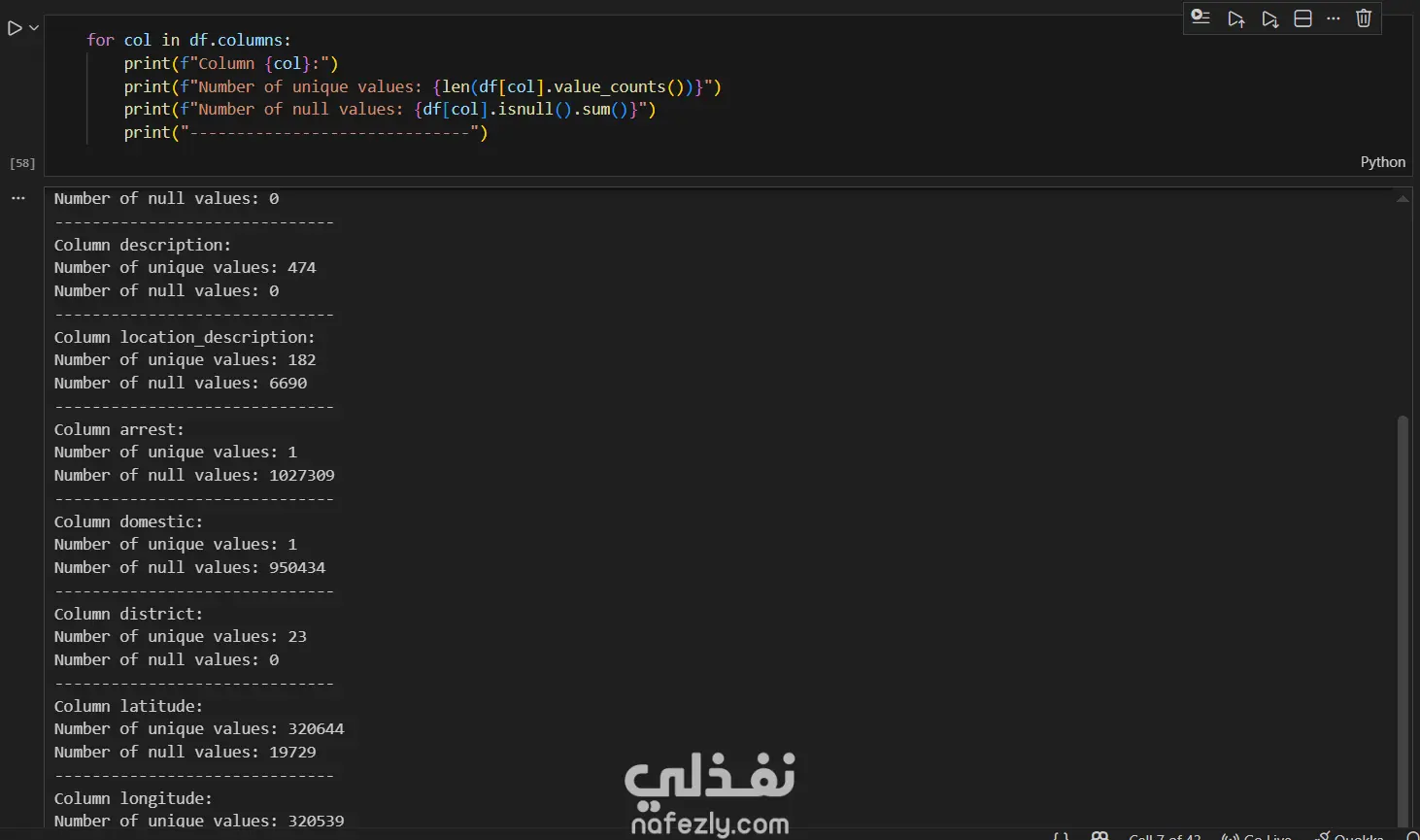
Task: Change the cell language mode from Python
Action: 1382,162
